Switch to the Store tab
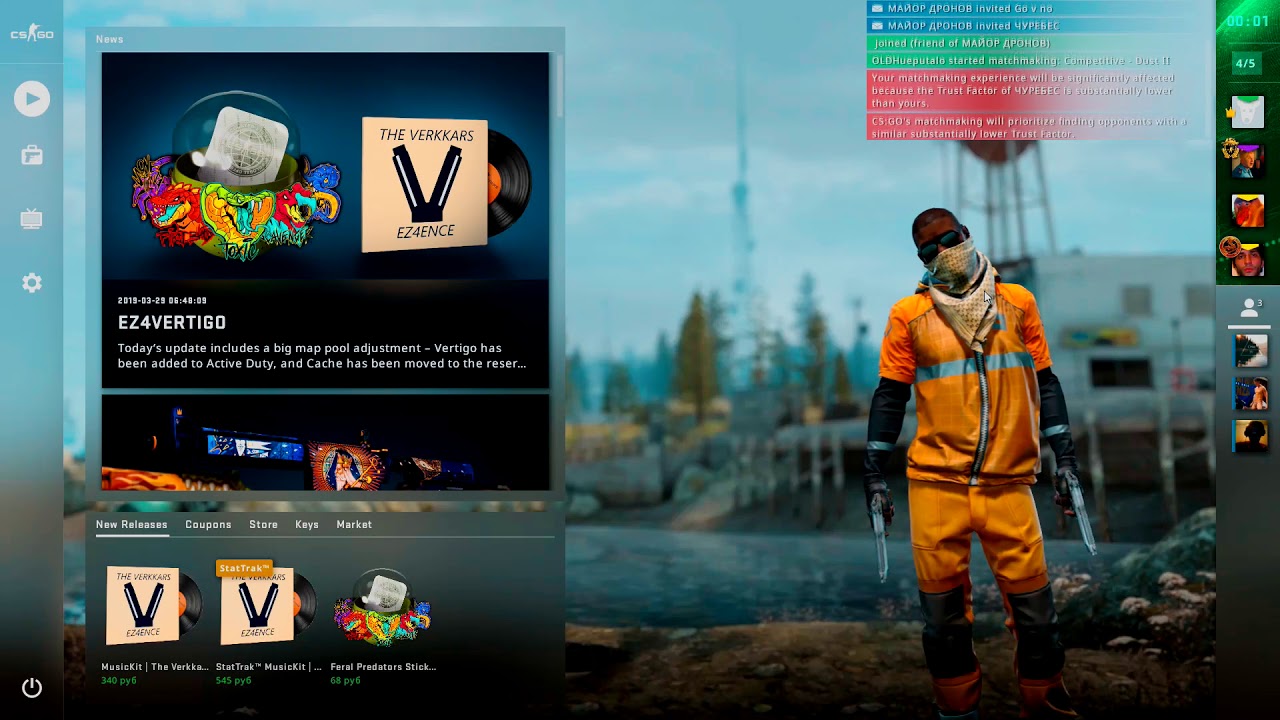The height and width of the screenshot is (720, 1280). [x=263, y=524]
